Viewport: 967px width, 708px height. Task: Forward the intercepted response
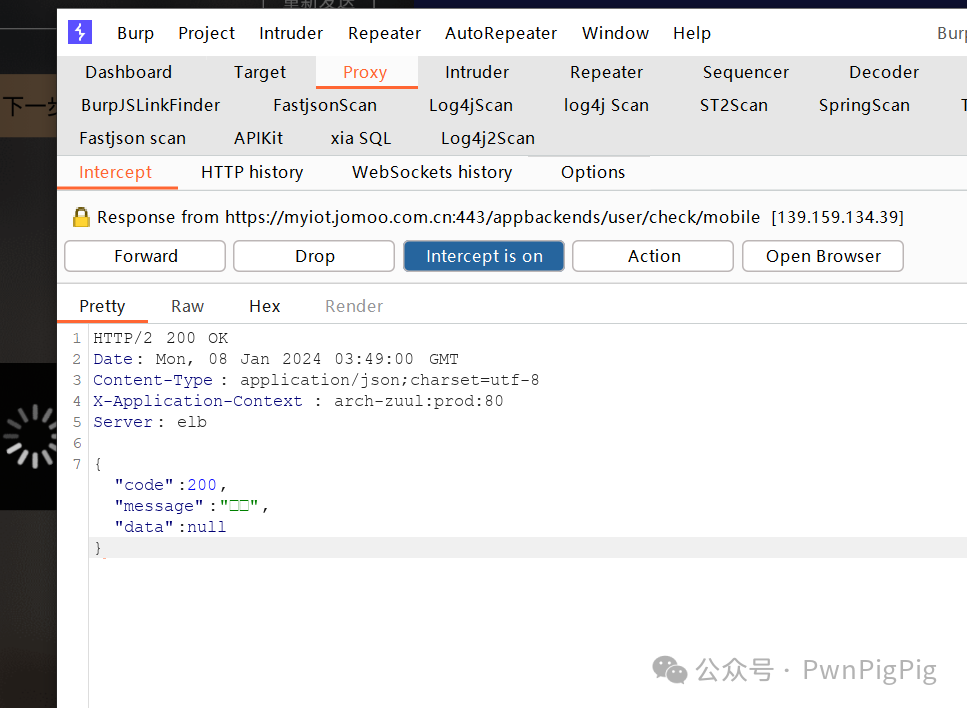click(146, 256)
